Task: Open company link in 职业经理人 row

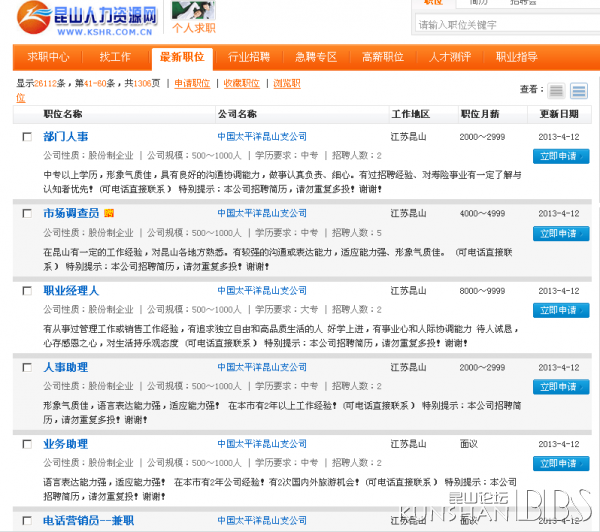Action: [262, 291]
